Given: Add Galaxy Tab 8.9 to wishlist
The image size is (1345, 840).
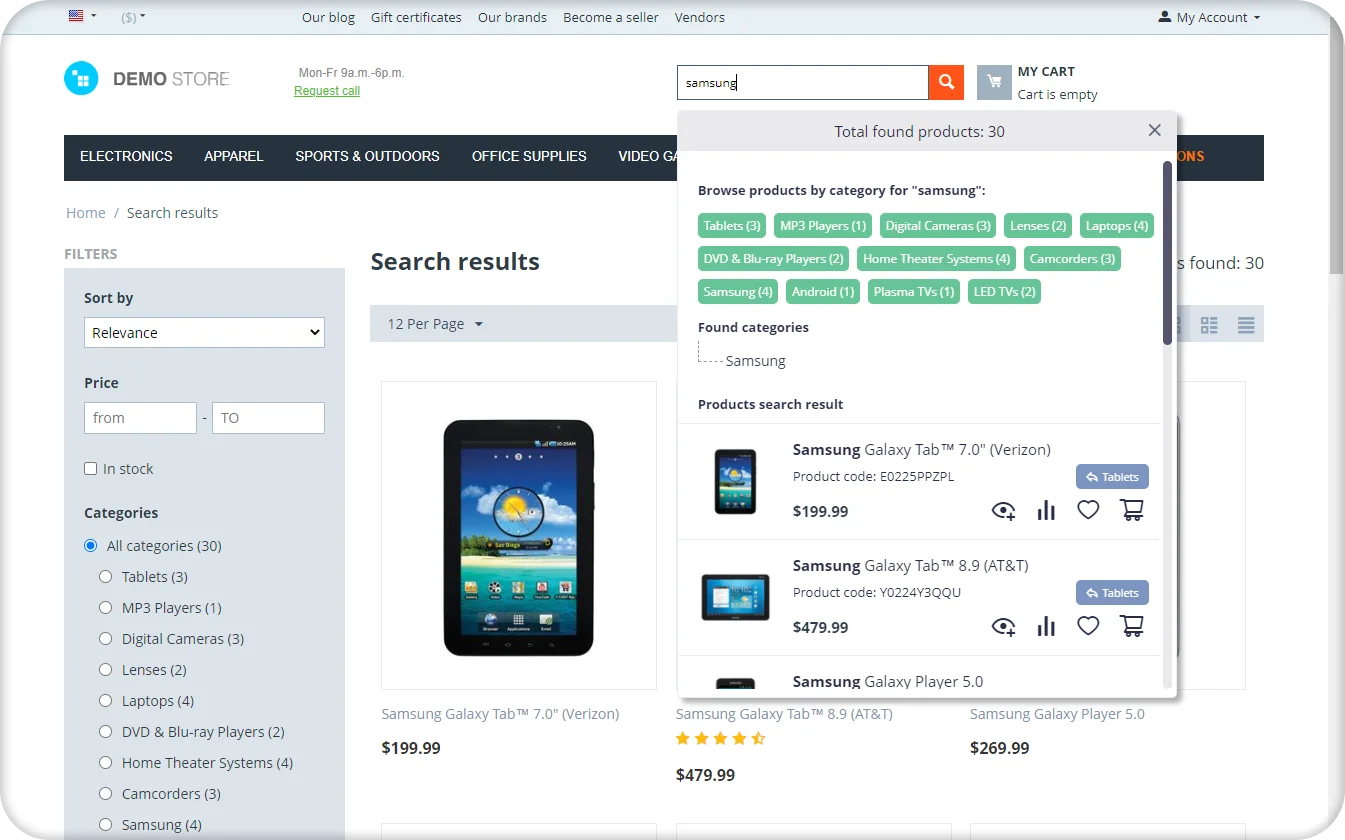Looking at the screenshot, I should (1088, 626).
